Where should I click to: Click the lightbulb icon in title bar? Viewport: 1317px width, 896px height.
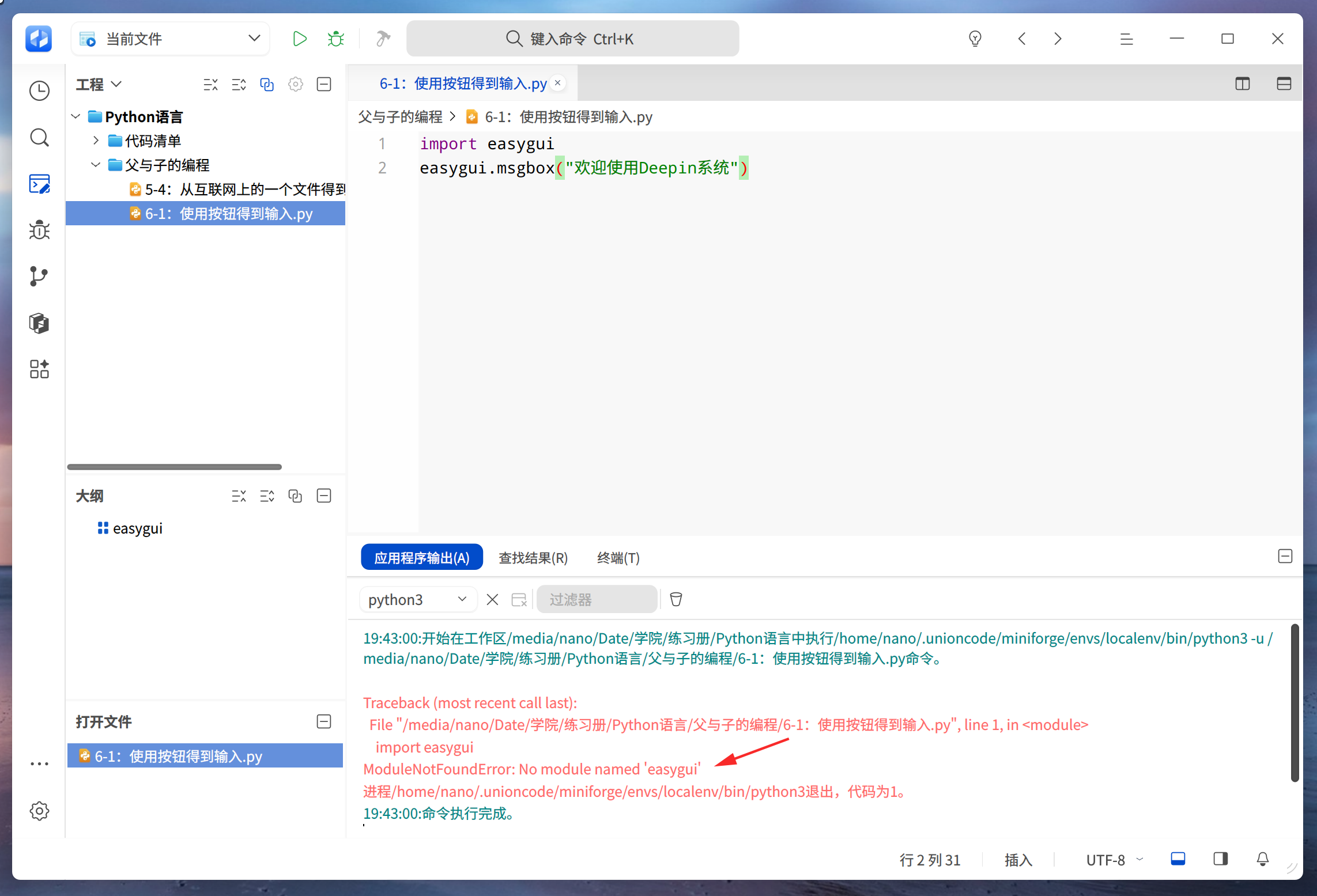click(975, 39)
